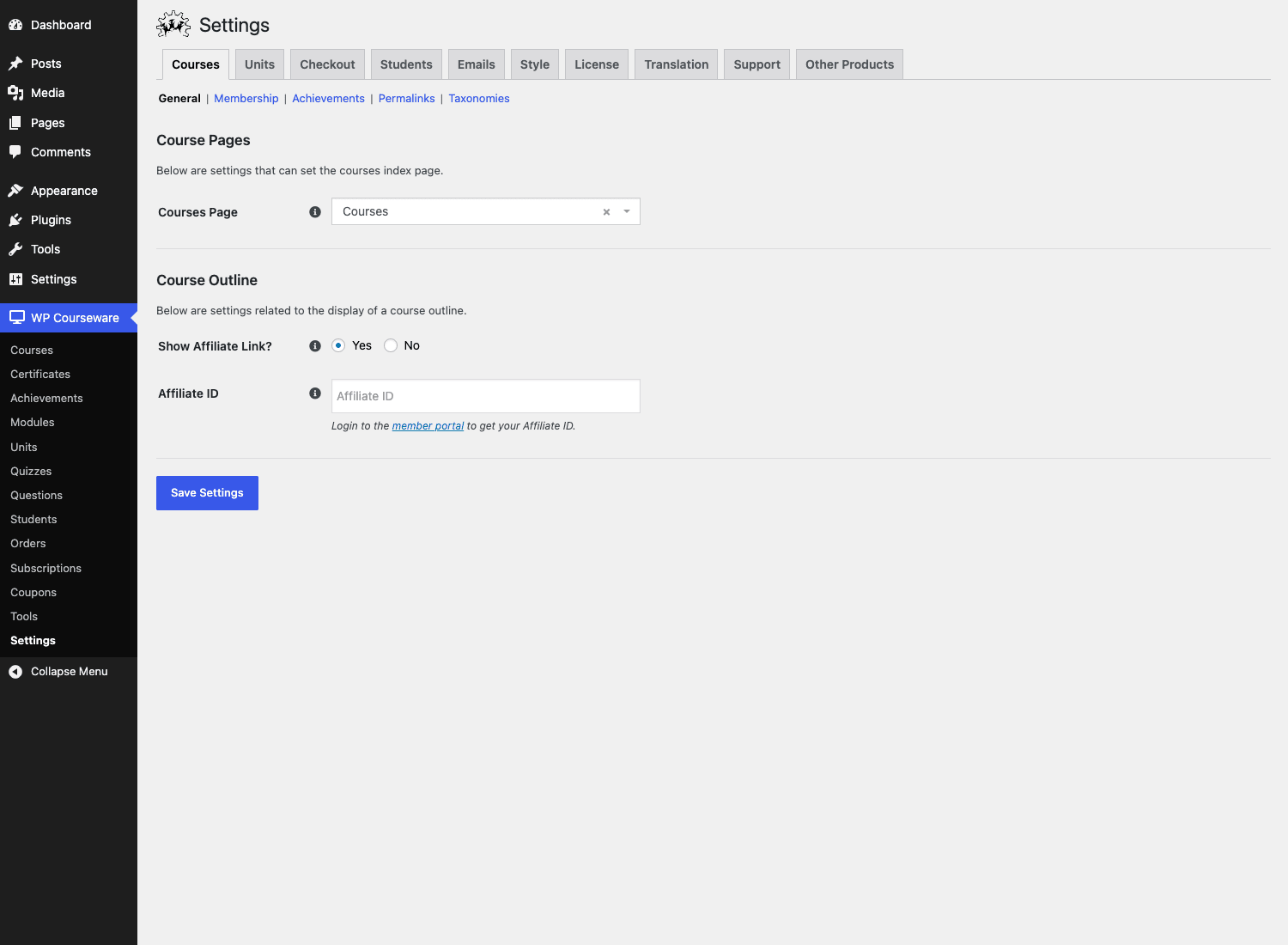Image resolution: width=1288 pixels, height=945 pixels.
Task: Open Coupons in the sidebar submenu
Action: tap(33, 593)
